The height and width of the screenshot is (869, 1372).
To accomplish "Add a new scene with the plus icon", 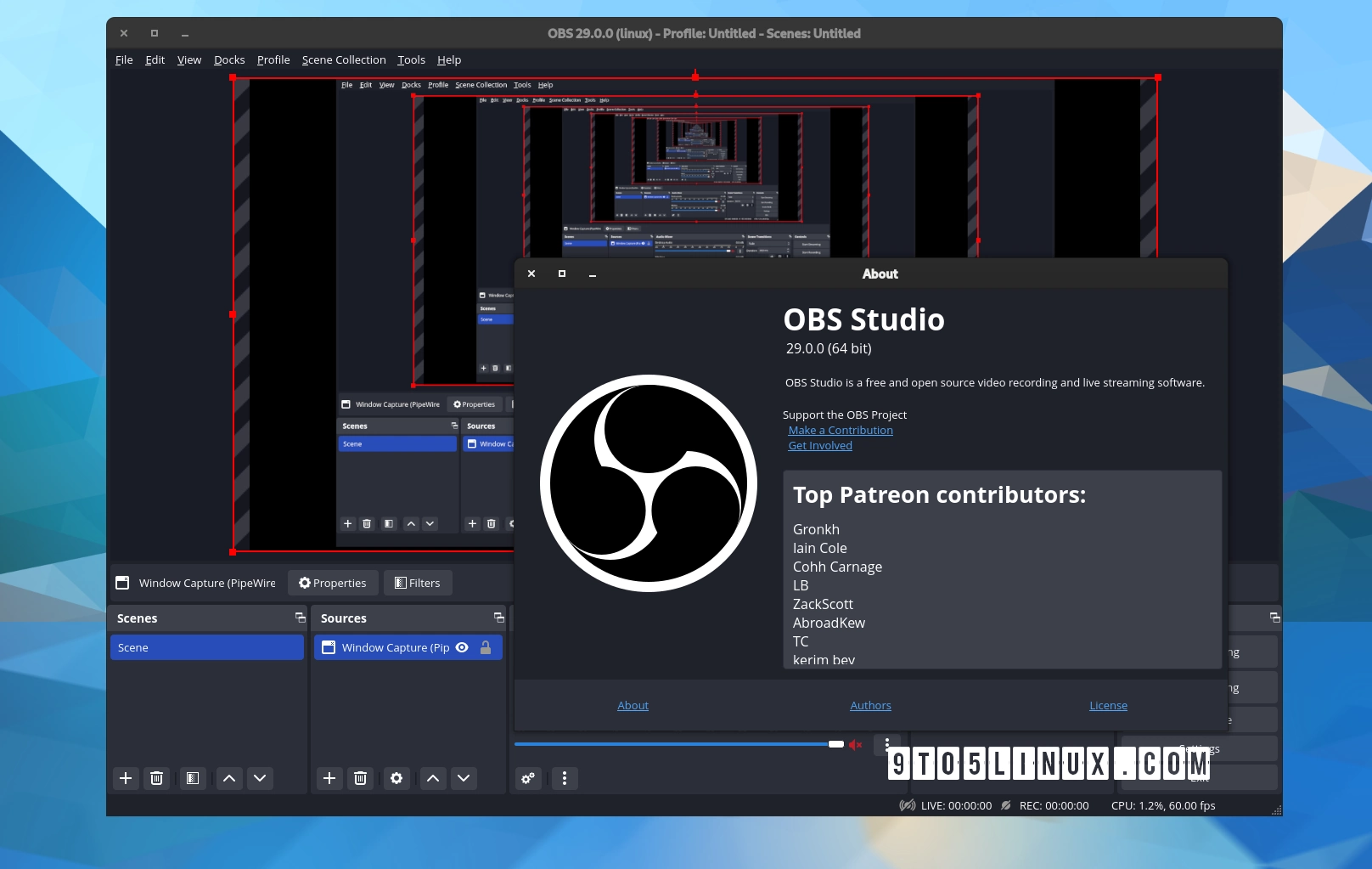I will [126, 778].
